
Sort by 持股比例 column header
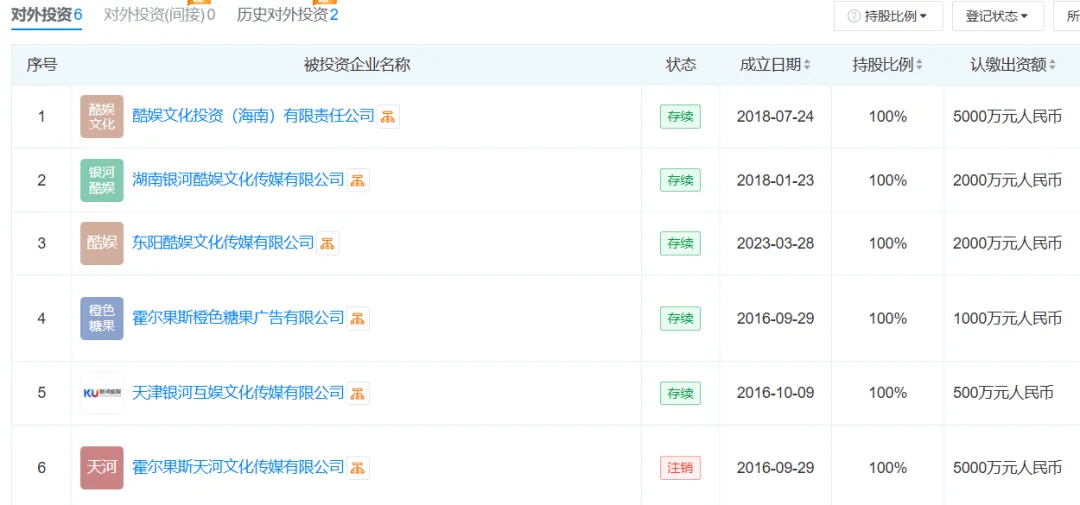887,65
